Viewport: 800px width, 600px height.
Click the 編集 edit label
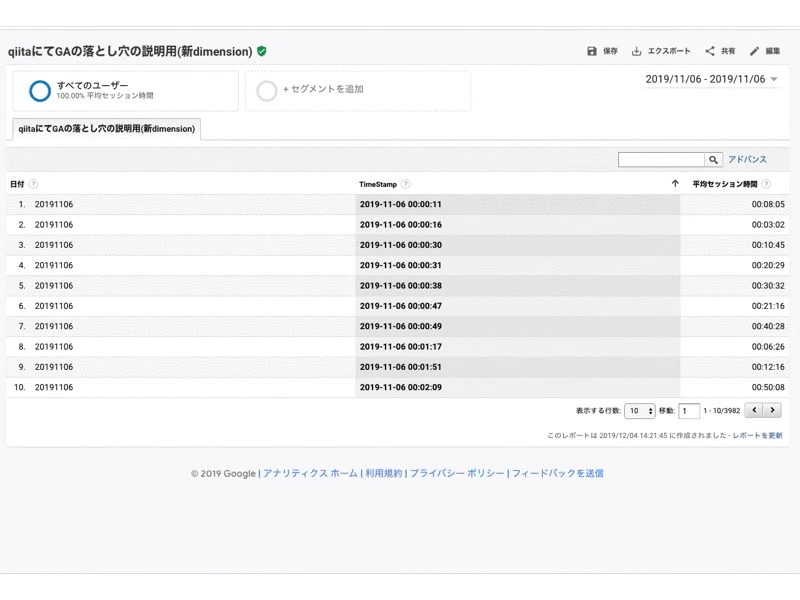(x=772, y=51)
